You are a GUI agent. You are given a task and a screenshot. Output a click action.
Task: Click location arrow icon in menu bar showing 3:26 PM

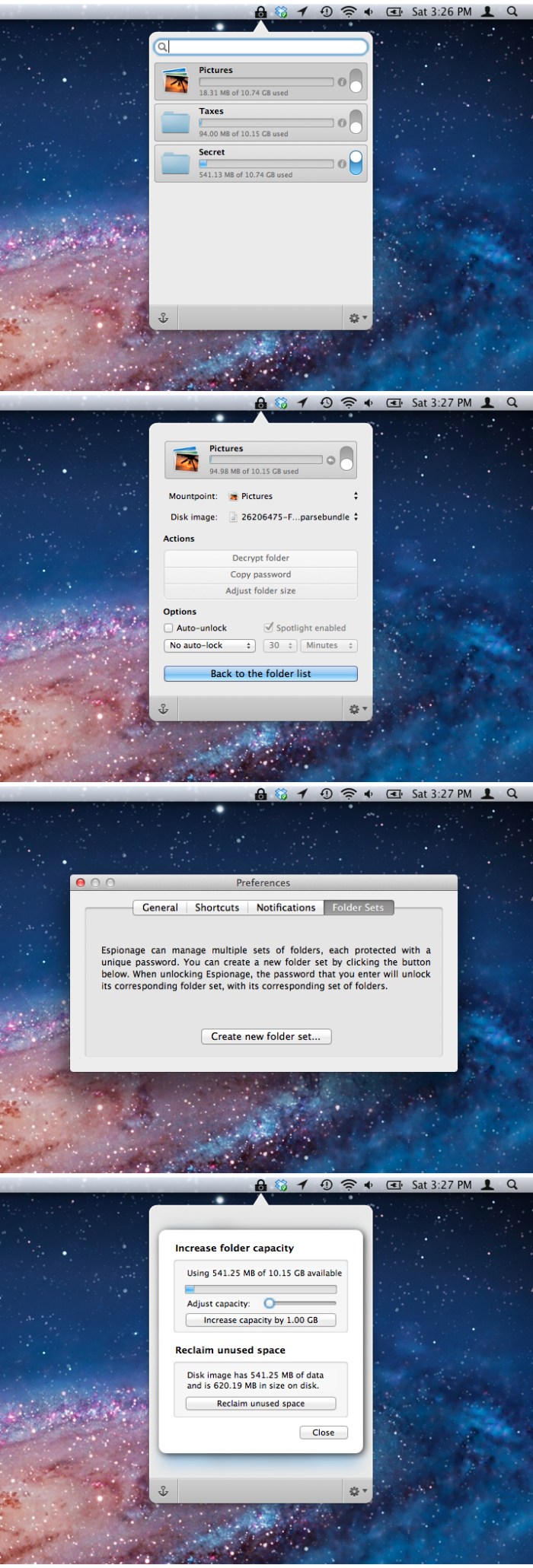tap(302, 11)
